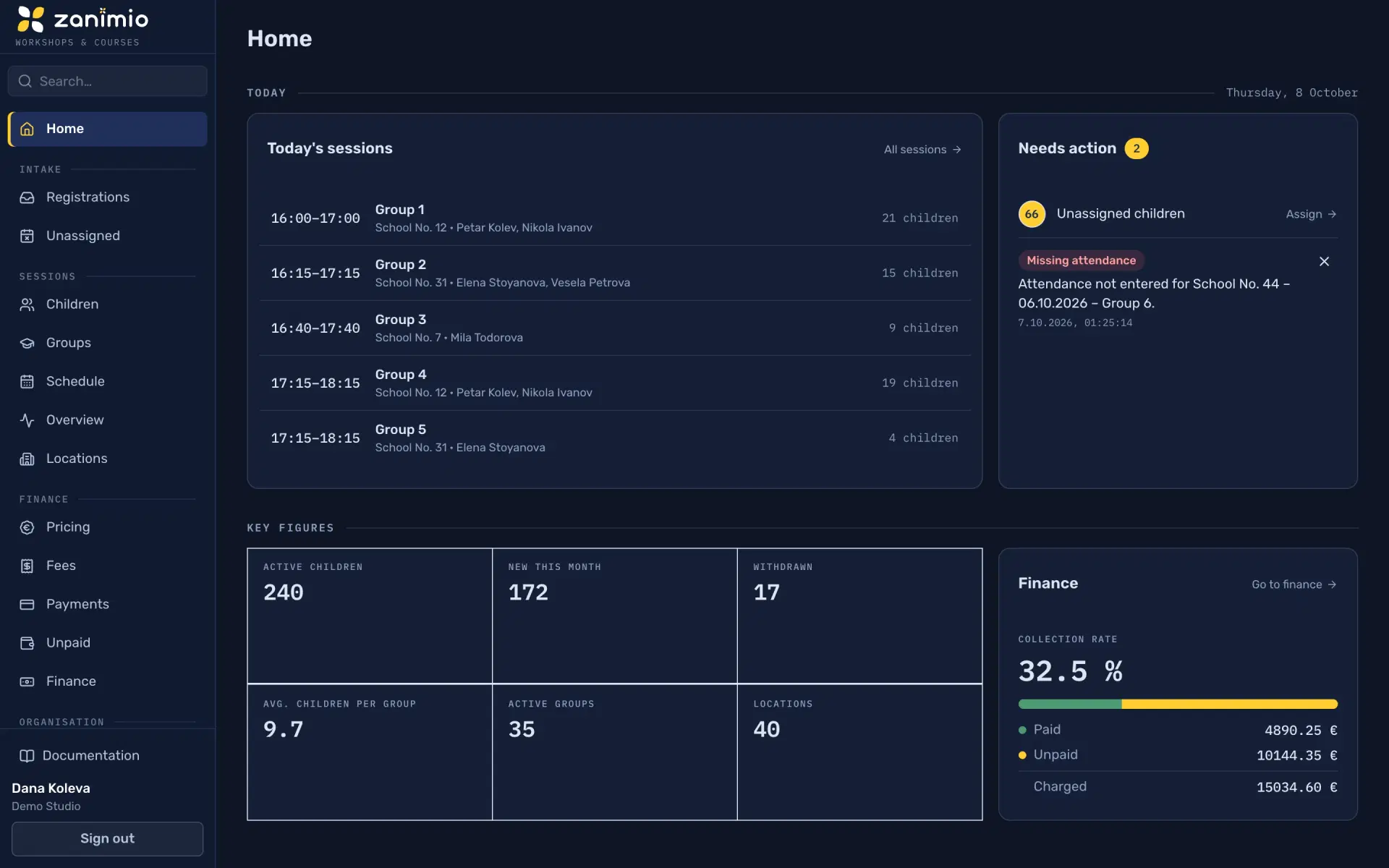Open the Group 4 session row
The height and width of the screenshot is (868, 1389).
pyautogui.click(x=615, y=383)
